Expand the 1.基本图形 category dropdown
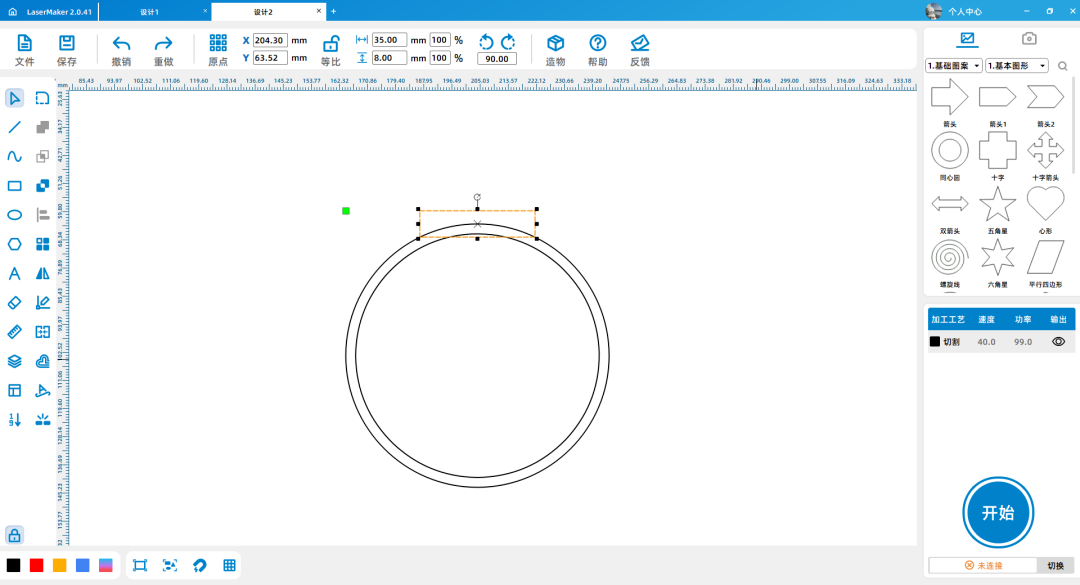The width and height of the screenshot is (1080, 585). tap(1016, 66)
